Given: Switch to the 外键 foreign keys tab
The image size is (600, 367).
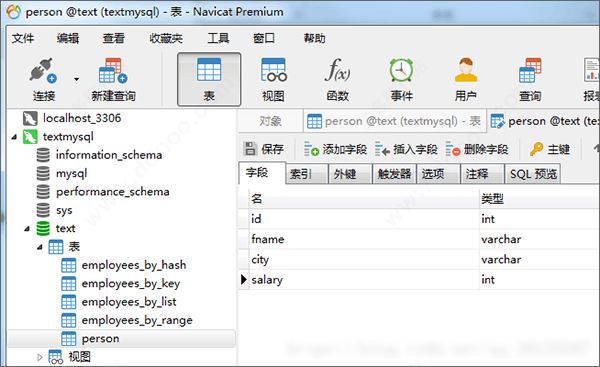Looking at the screenshot, I should pyautogui.click(x=350, y=174).
